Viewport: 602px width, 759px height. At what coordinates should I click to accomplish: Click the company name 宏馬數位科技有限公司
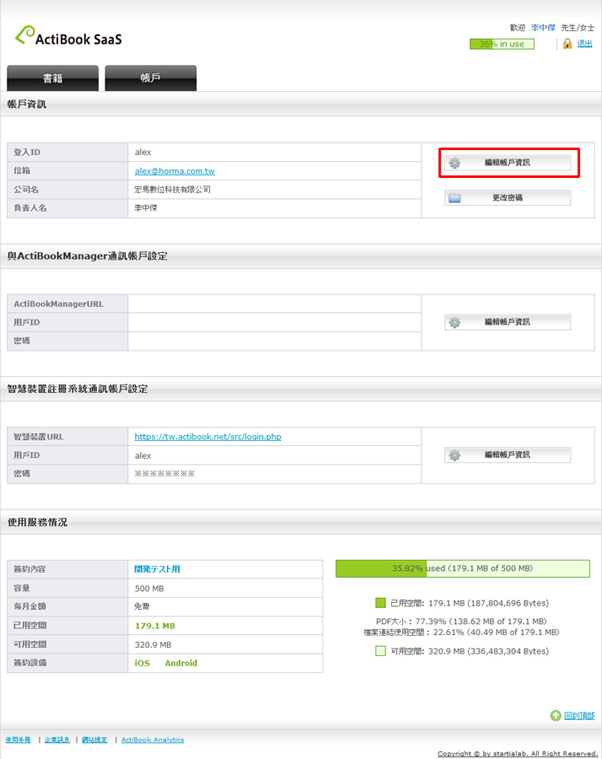pos(172,189)
